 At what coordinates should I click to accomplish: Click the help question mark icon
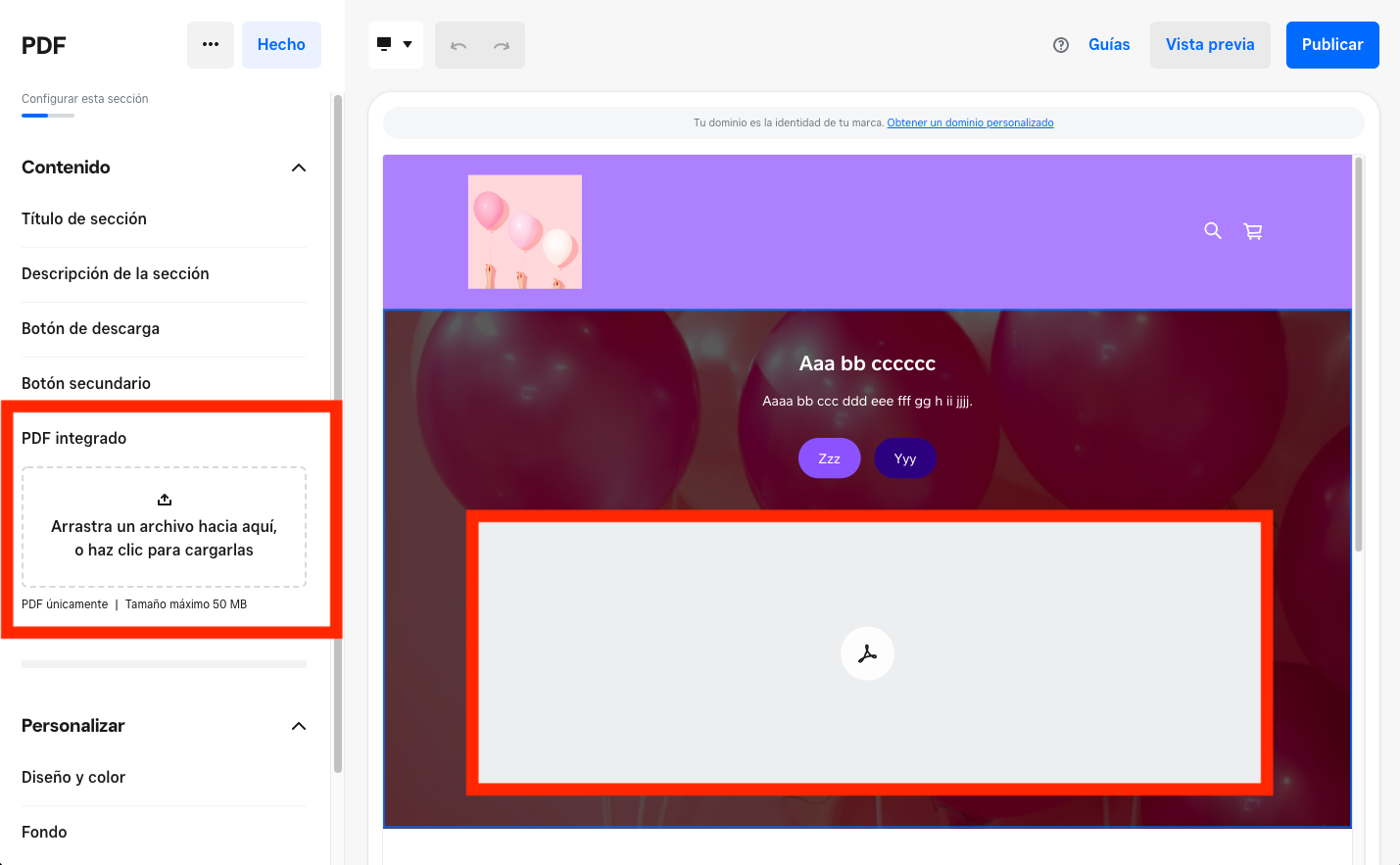tap(1061, 45)
